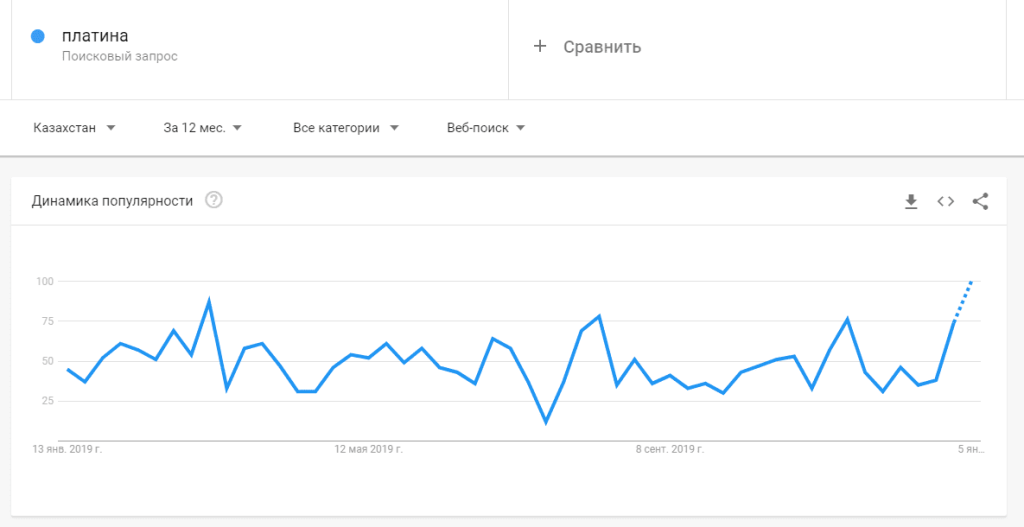Screen dimensions: 1024x527
Task: Click the embed code icon
Action: click(945, 201)
